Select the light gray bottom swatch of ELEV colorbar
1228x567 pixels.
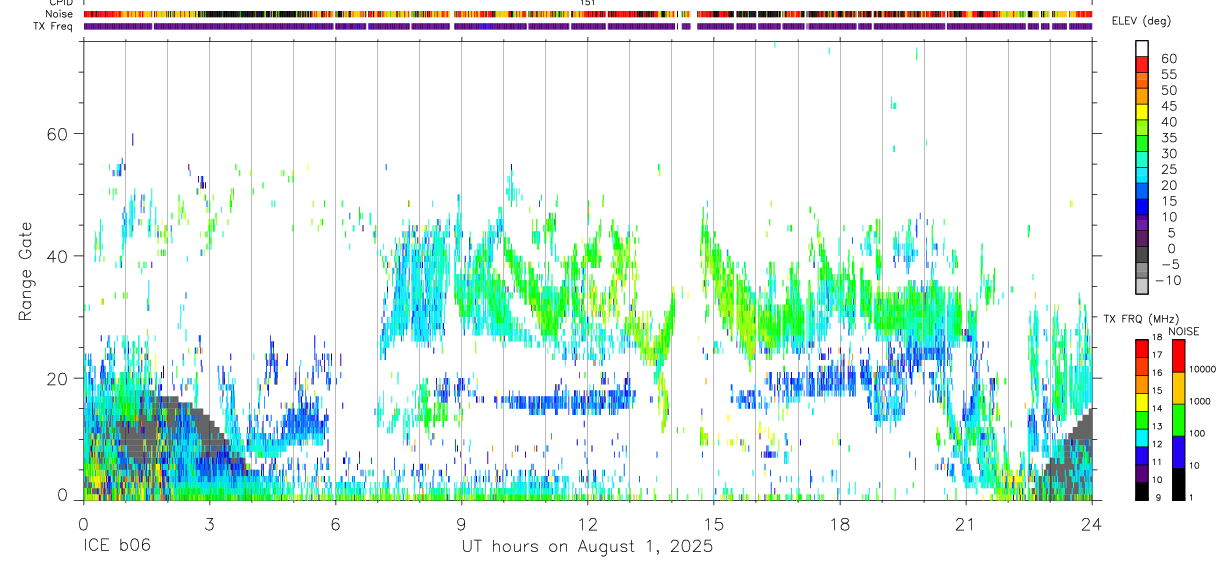pos(1143,285)
